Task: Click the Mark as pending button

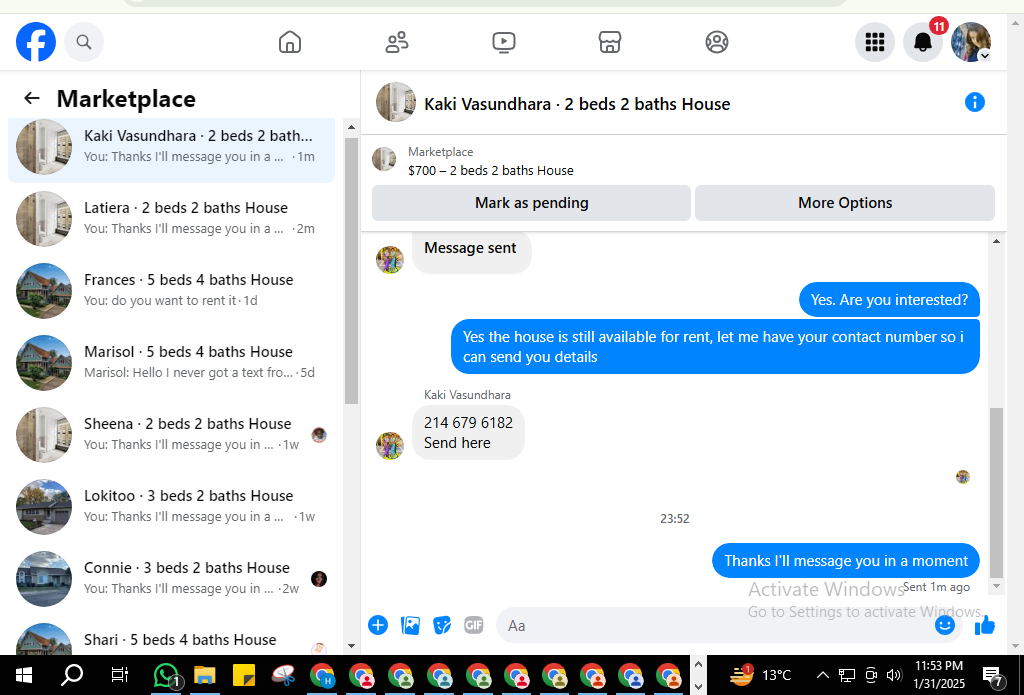Action: tap(531, 203)
